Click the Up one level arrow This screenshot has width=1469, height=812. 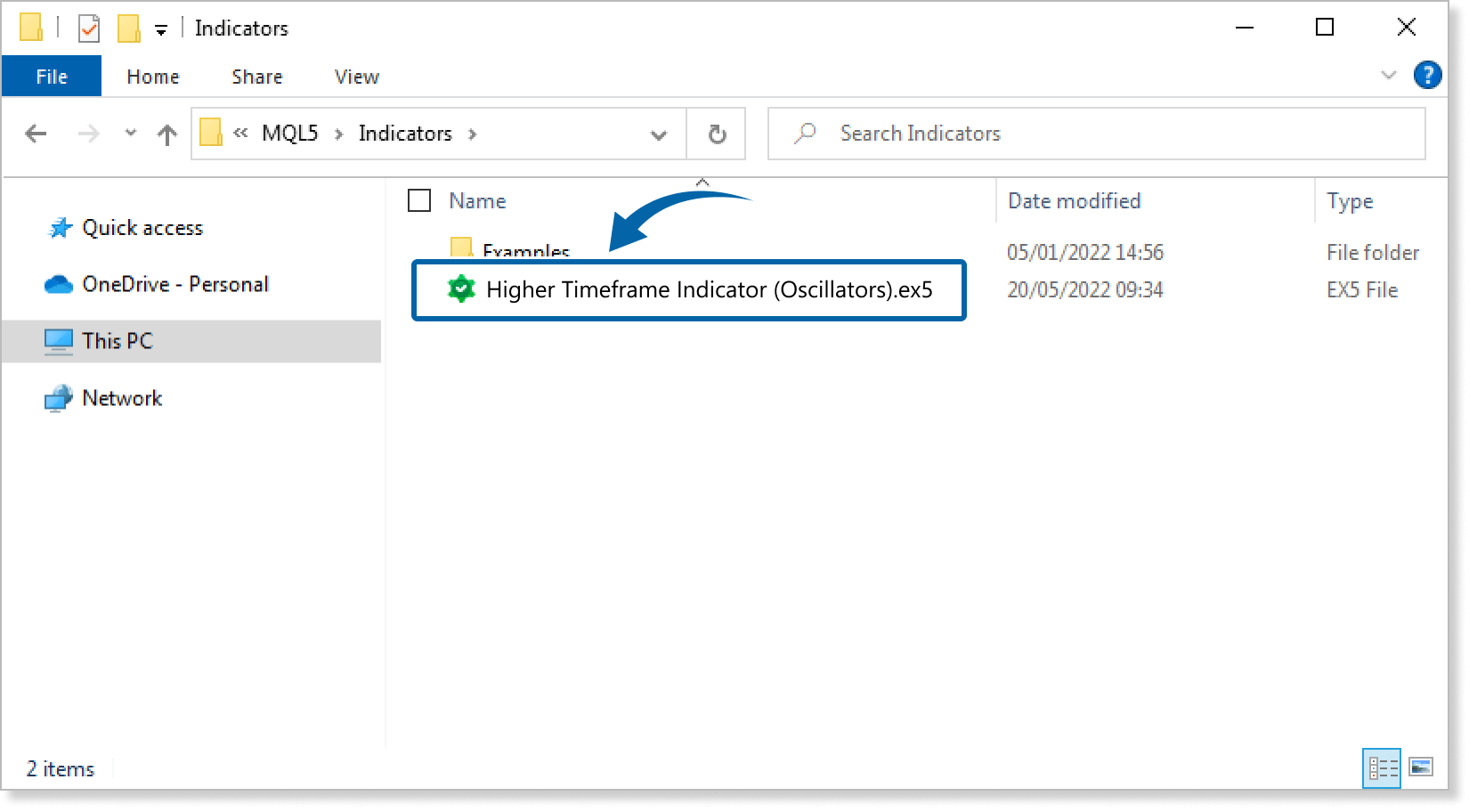(166, 134)
